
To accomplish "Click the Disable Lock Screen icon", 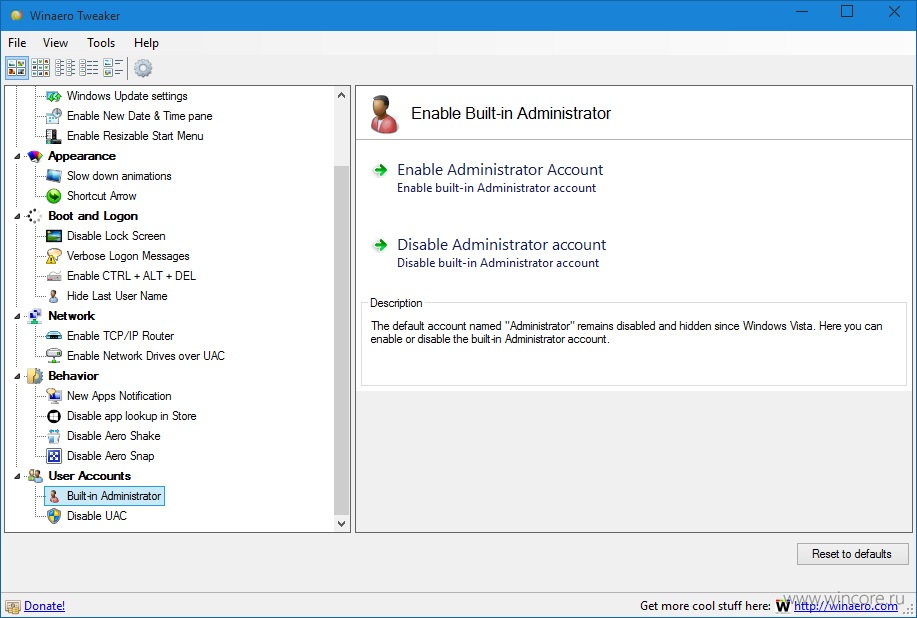I will pyautogui.click(x=54, y=236).
